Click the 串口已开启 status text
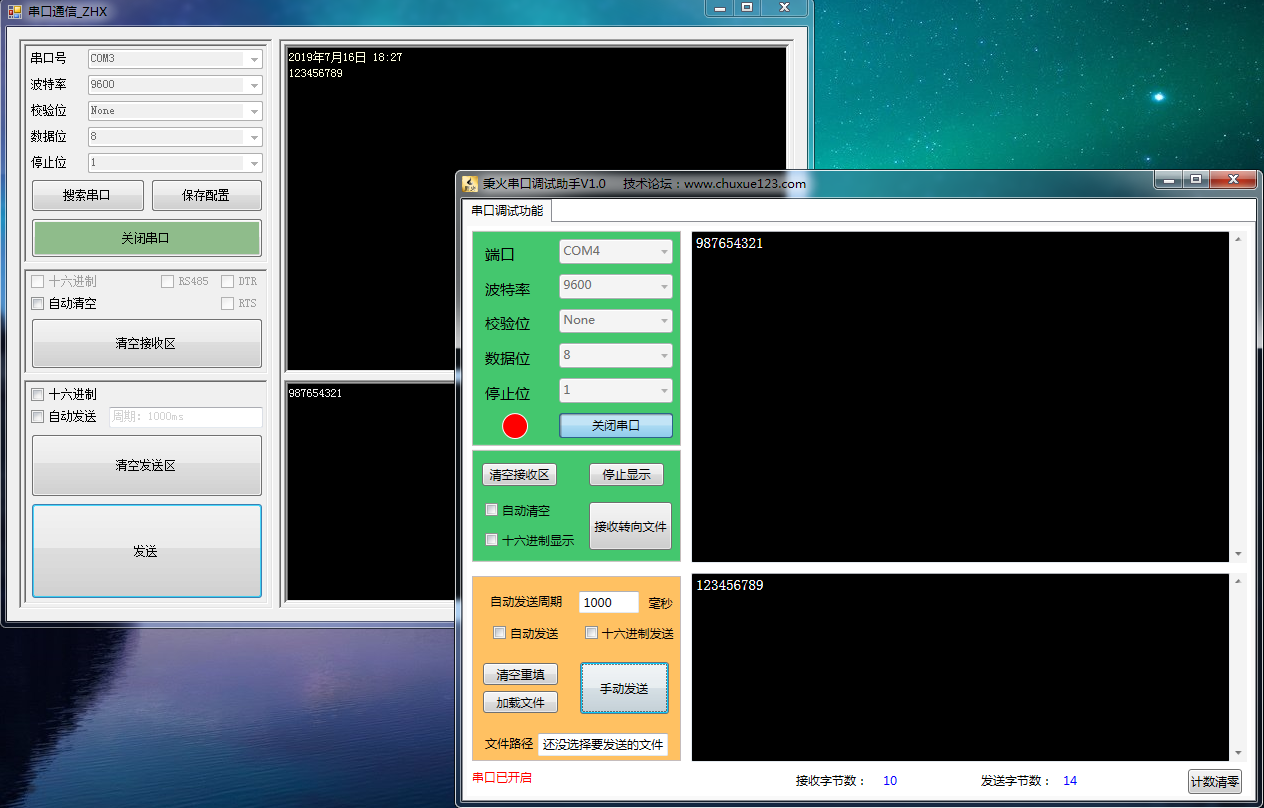1264x808 pixels. click(502, 777)
